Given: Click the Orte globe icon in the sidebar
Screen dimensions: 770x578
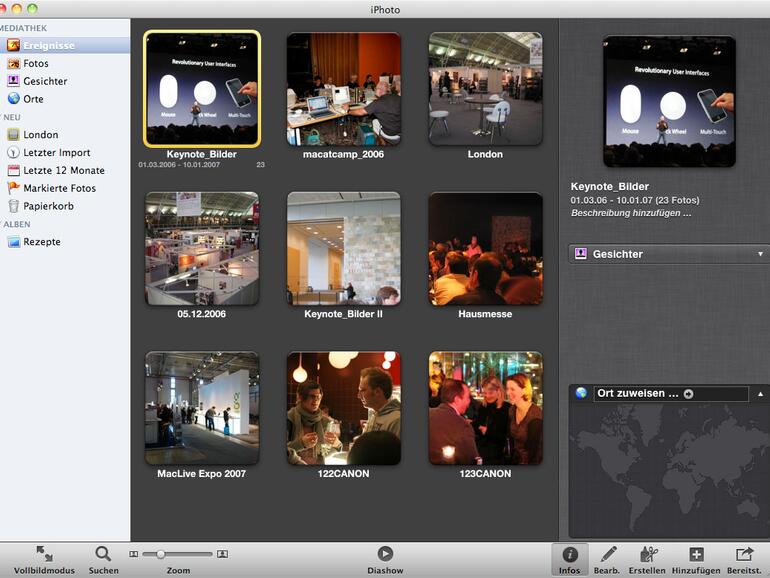Looking at the screenshot, I should [x=13, y=99].
